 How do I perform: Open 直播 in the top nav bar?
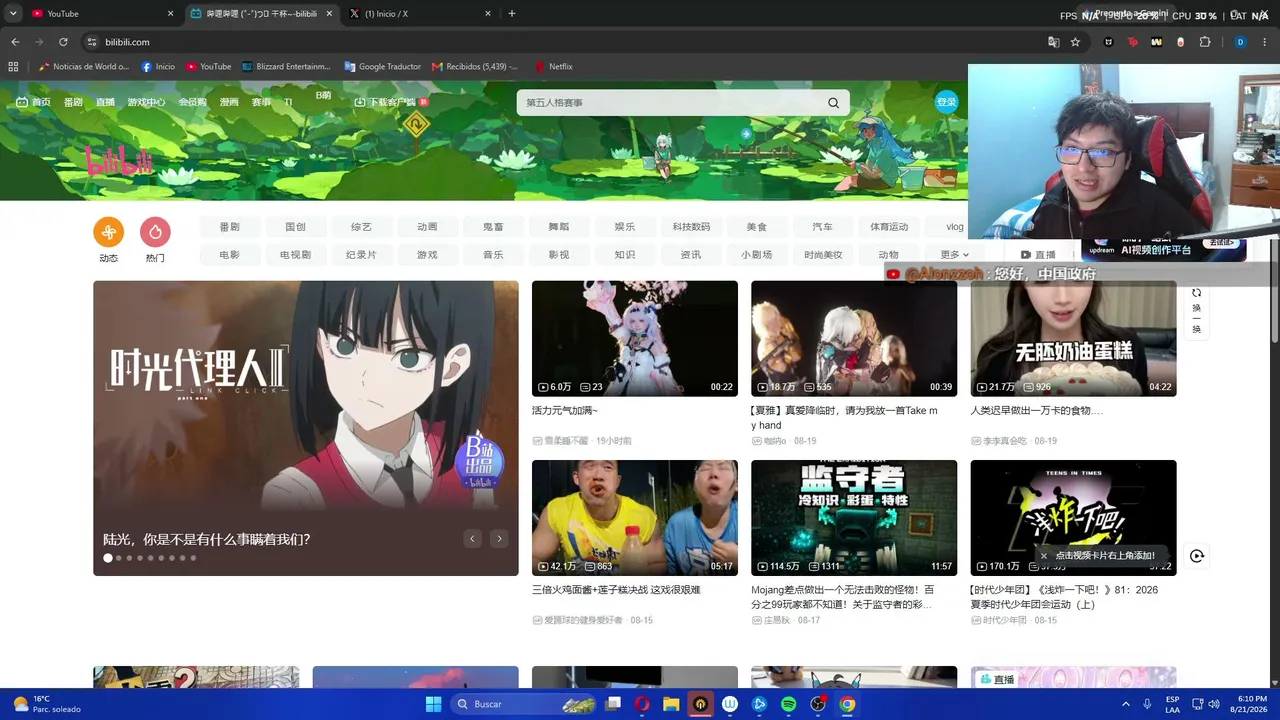point(105,102)
